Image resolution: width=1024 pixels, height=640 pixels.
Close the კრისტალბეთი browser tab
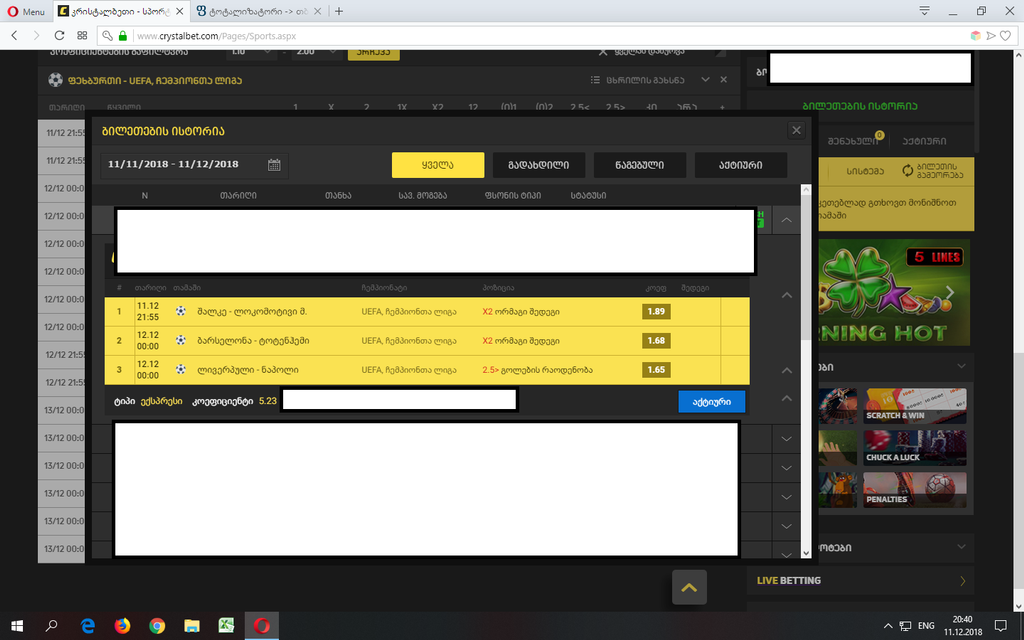point(180,11)
